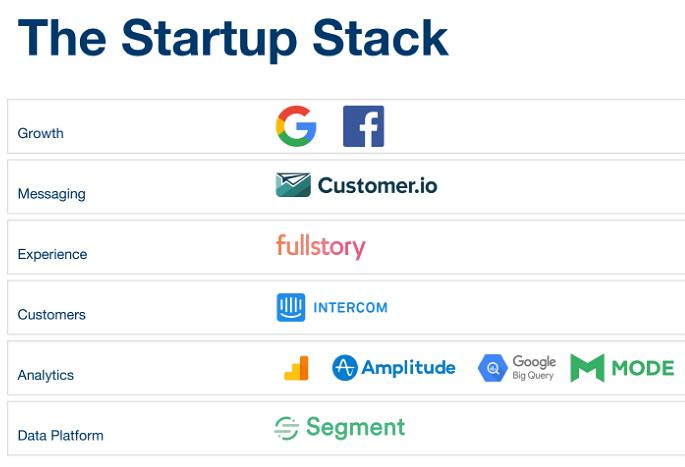The image size is (685, 467).
Task: Select the Data Platform row label
Action: click(x=60, y=436)
